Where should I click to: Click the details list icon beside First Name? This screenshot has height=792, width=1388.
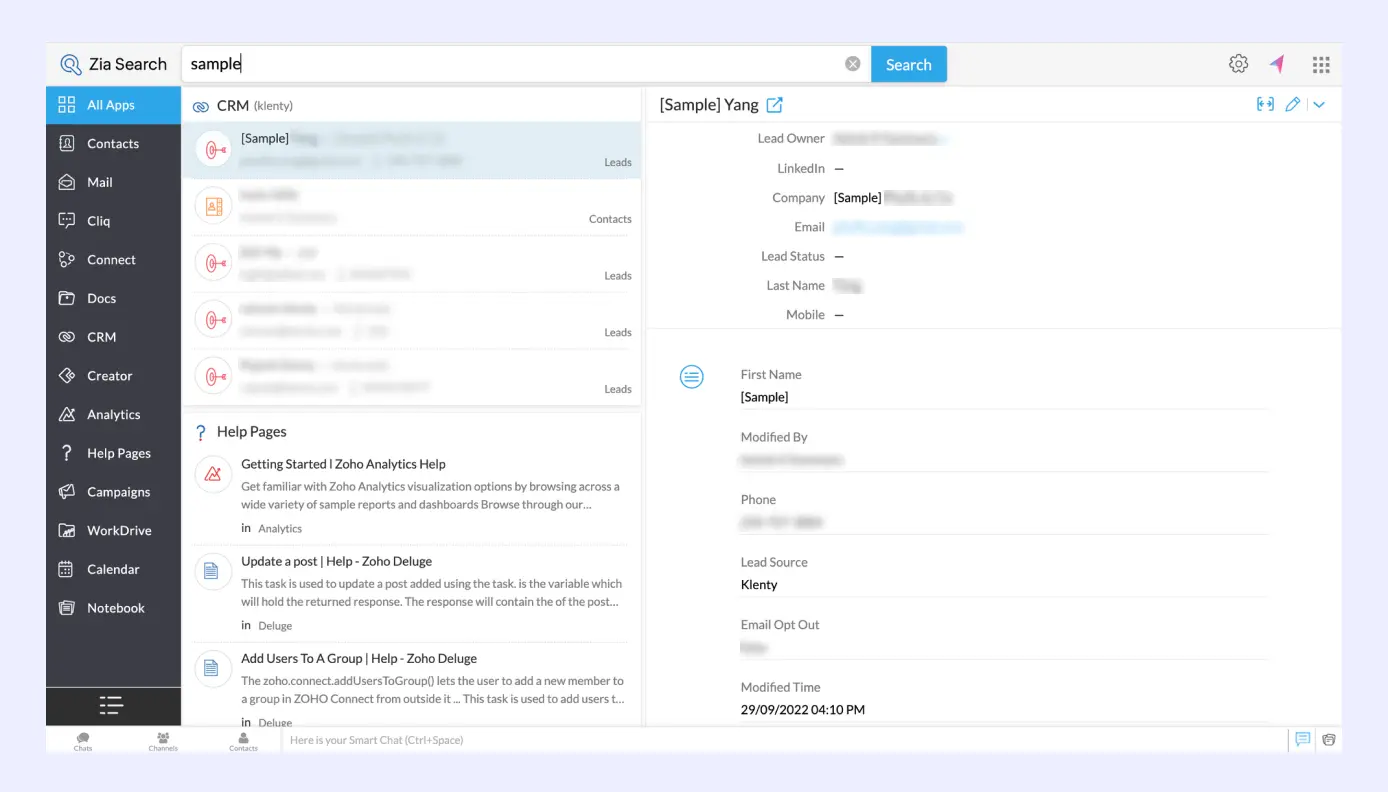tap(692, 377)
